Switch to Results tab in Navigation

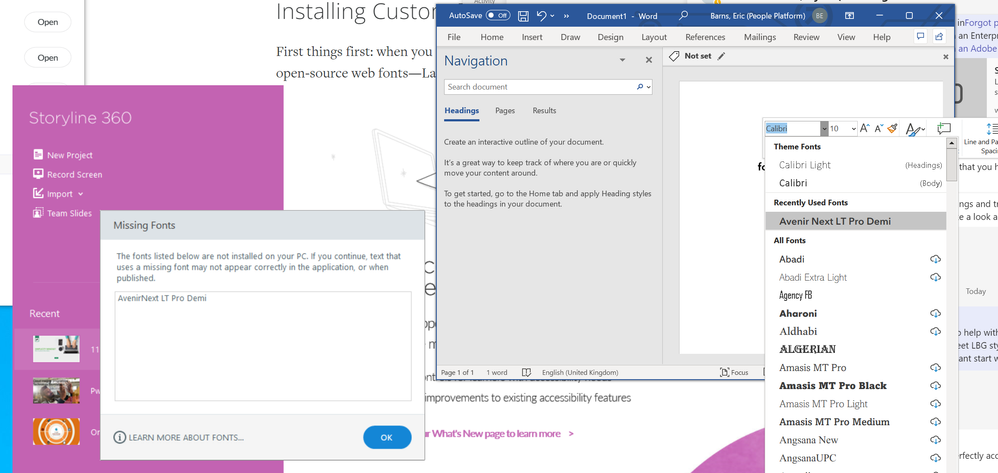544,110
